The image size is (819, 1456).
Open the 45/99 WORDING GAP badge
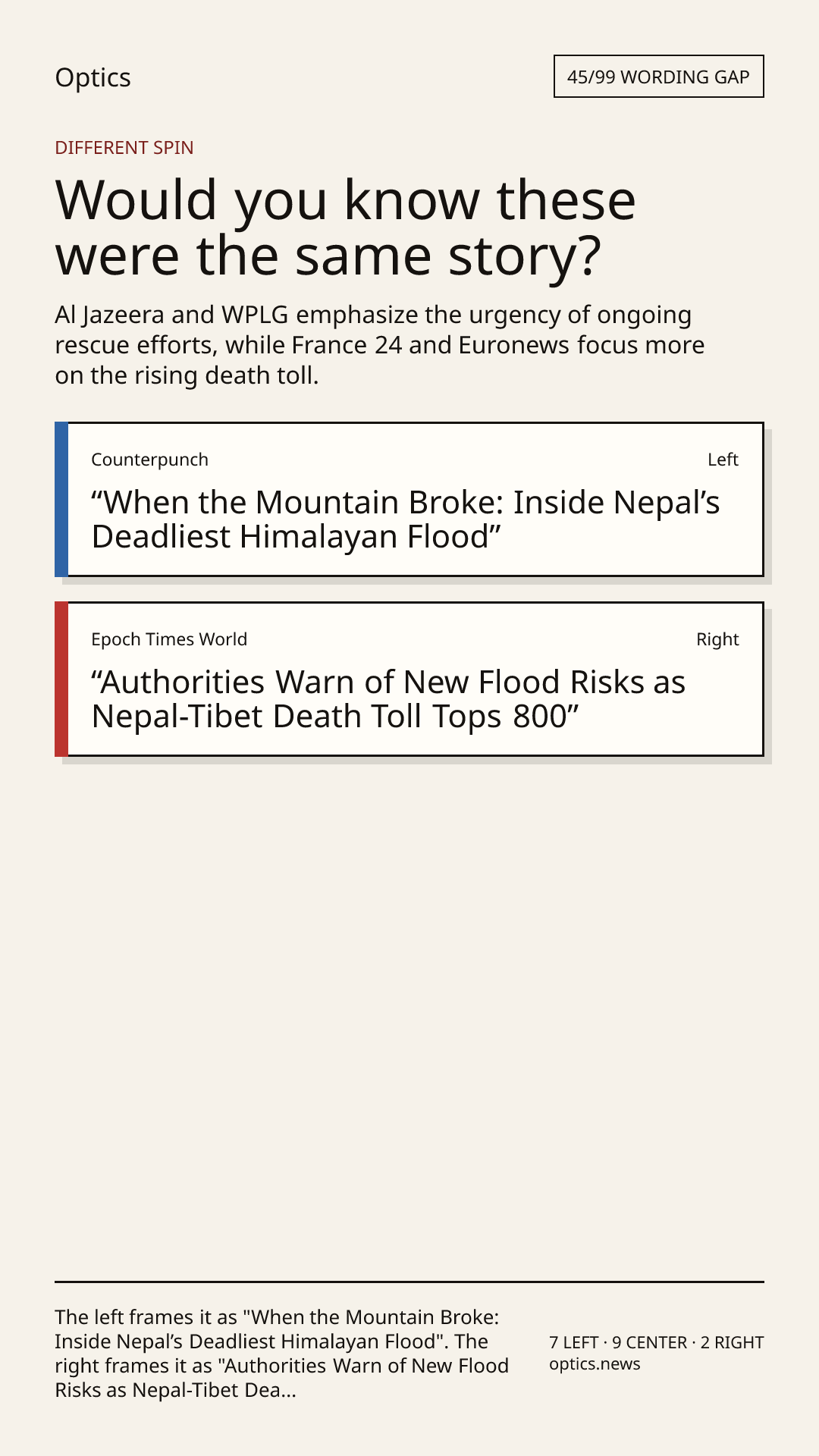click(658, 77)
